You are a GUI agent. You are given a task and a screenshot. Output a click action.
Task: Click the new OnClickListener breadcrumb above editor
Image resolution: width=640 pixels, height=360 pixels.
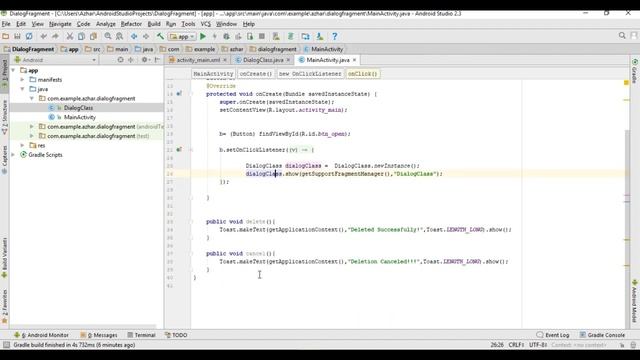click(x=310, y=74)
